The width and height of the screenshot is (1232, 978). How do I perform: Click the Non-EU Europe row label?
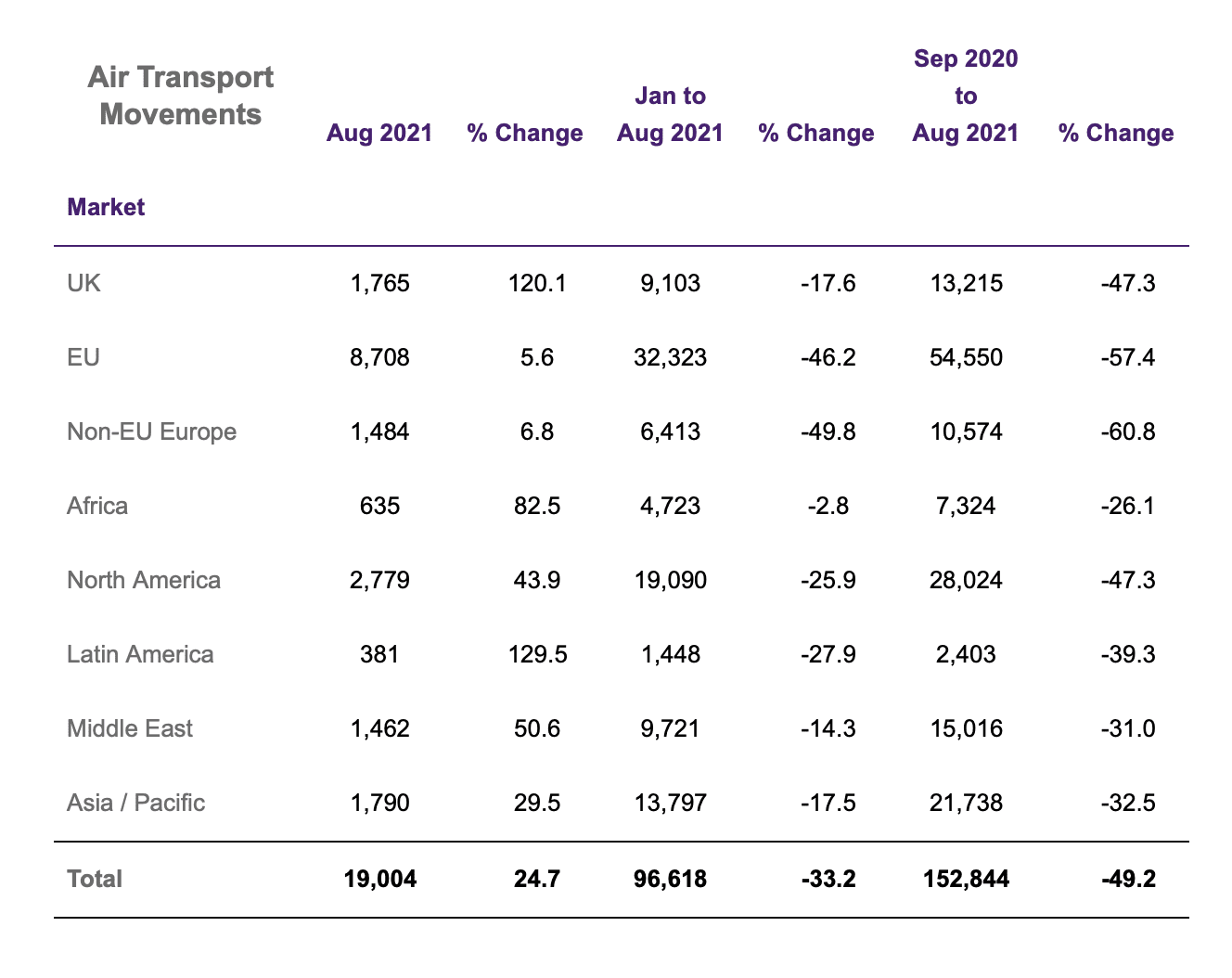coord(152,431)
